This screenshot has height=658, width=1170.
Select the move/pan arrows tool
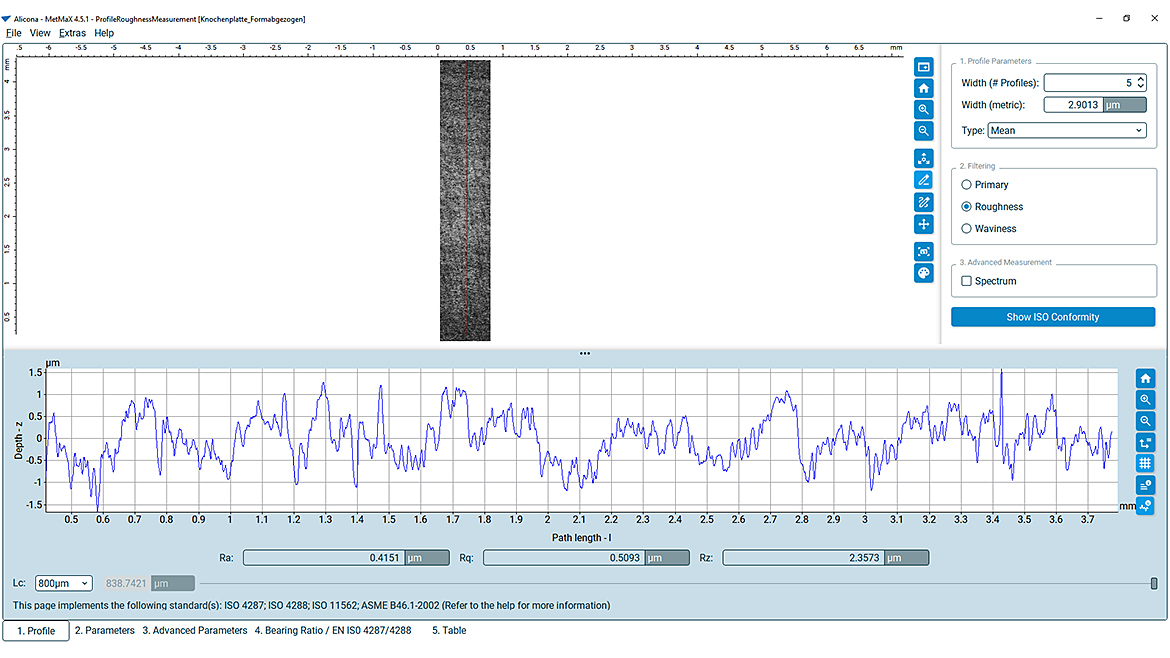pos(924,225)
